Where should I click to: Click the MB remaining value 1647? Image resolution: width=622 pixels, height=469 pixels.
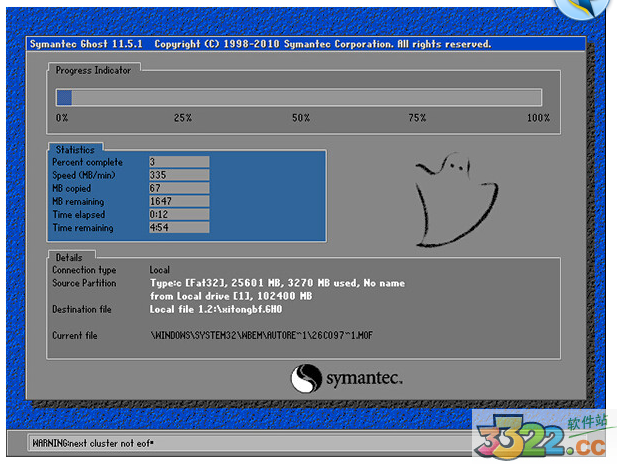click(x=179, y=201)
